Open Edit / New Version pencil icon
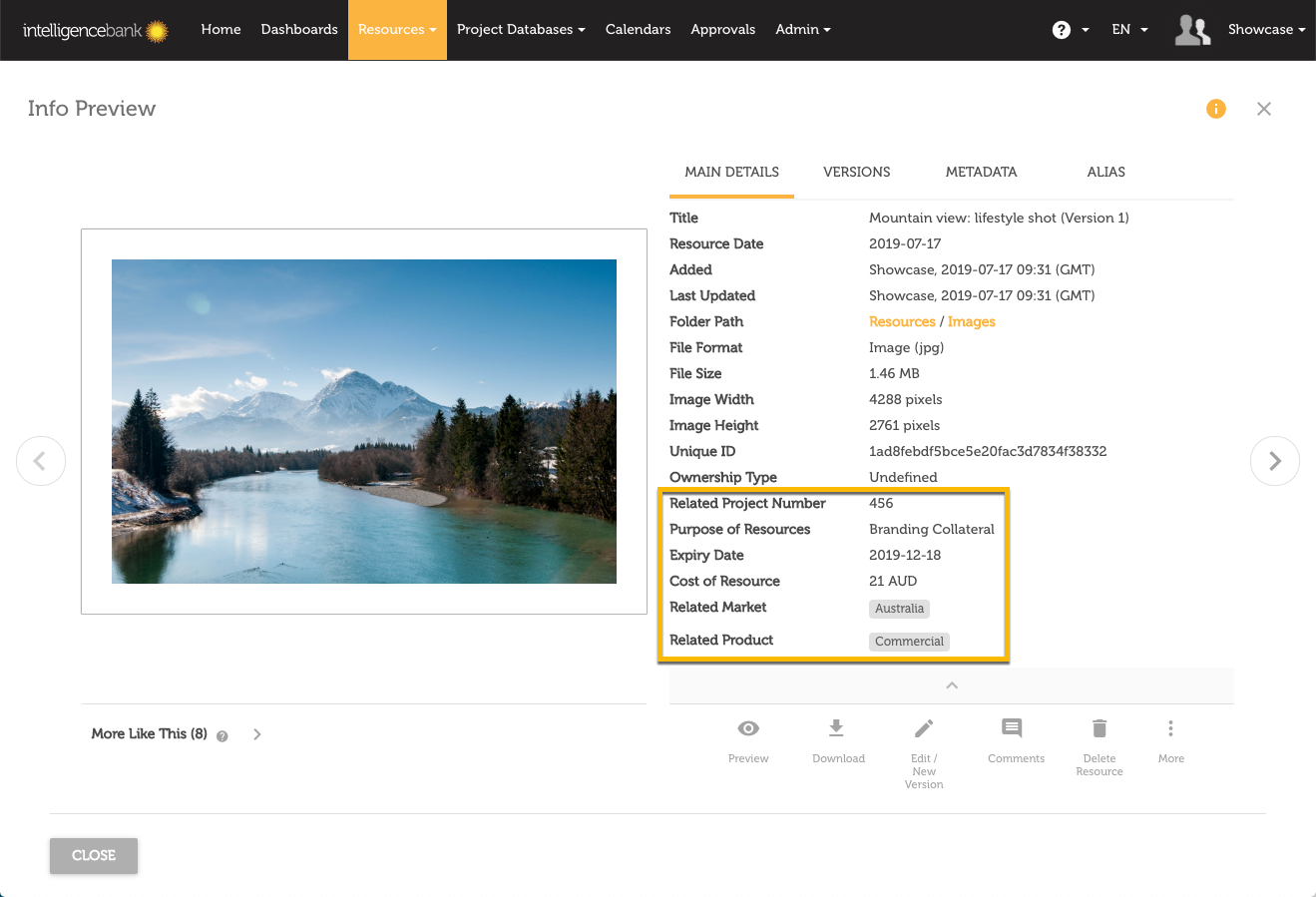1316x897 pixels. pyautogui.click(x=924, y=729)
